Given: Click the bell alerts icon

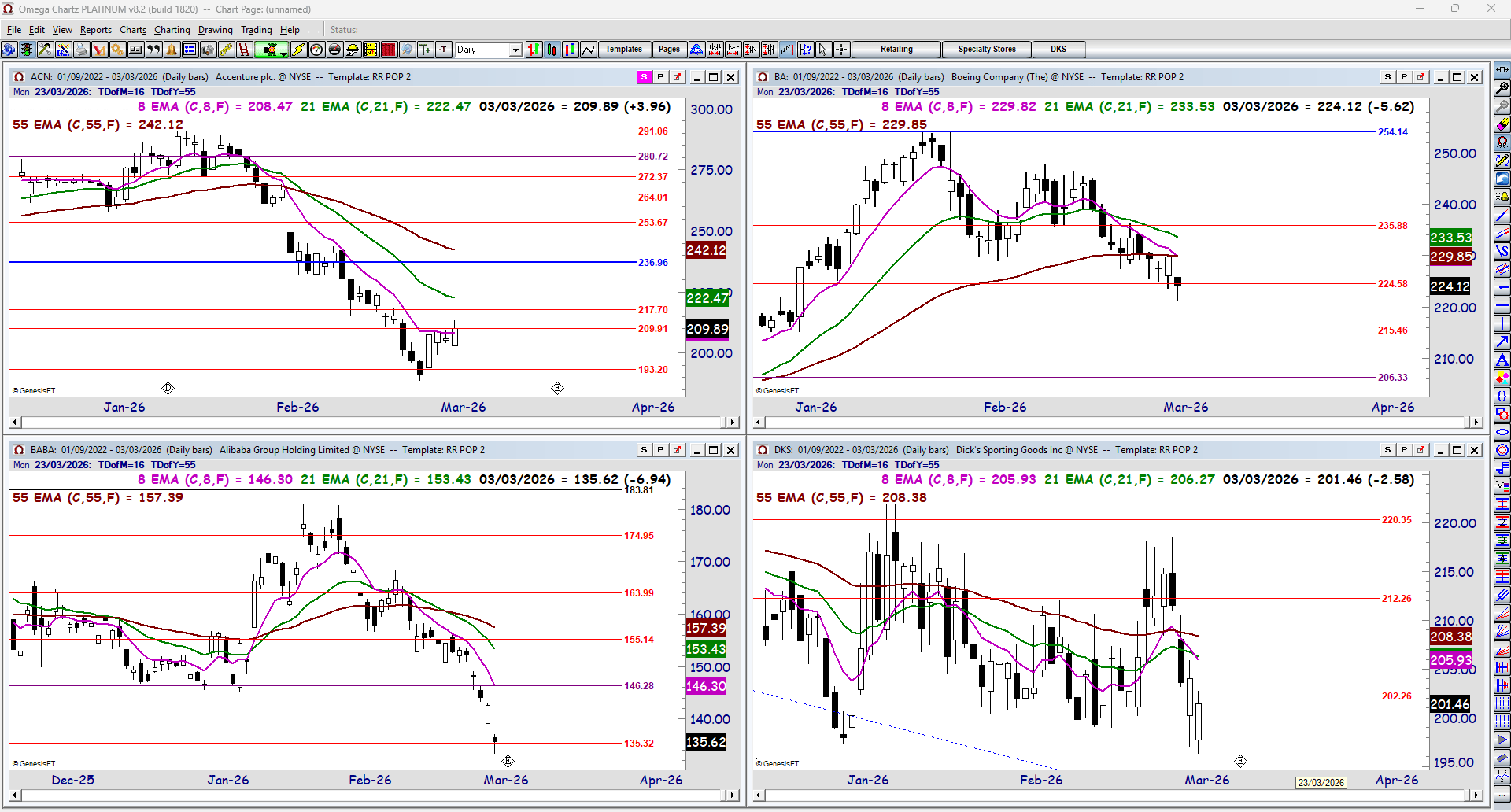Looking at the screenshot, I should point(172,50).
